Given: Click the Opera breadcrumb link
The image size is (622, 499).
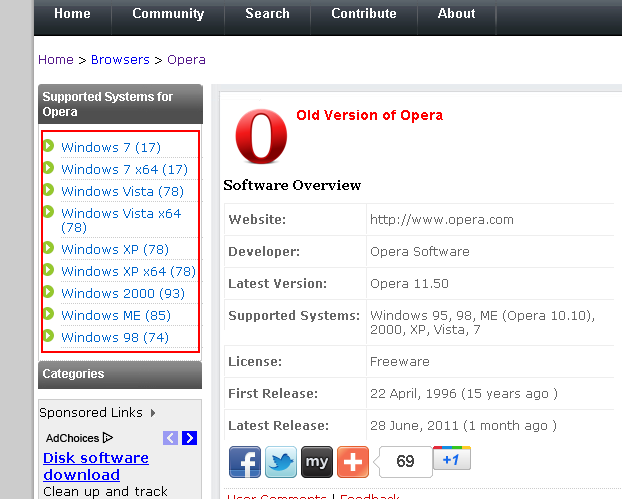Looking at the screenshot, I should (186, 60).
